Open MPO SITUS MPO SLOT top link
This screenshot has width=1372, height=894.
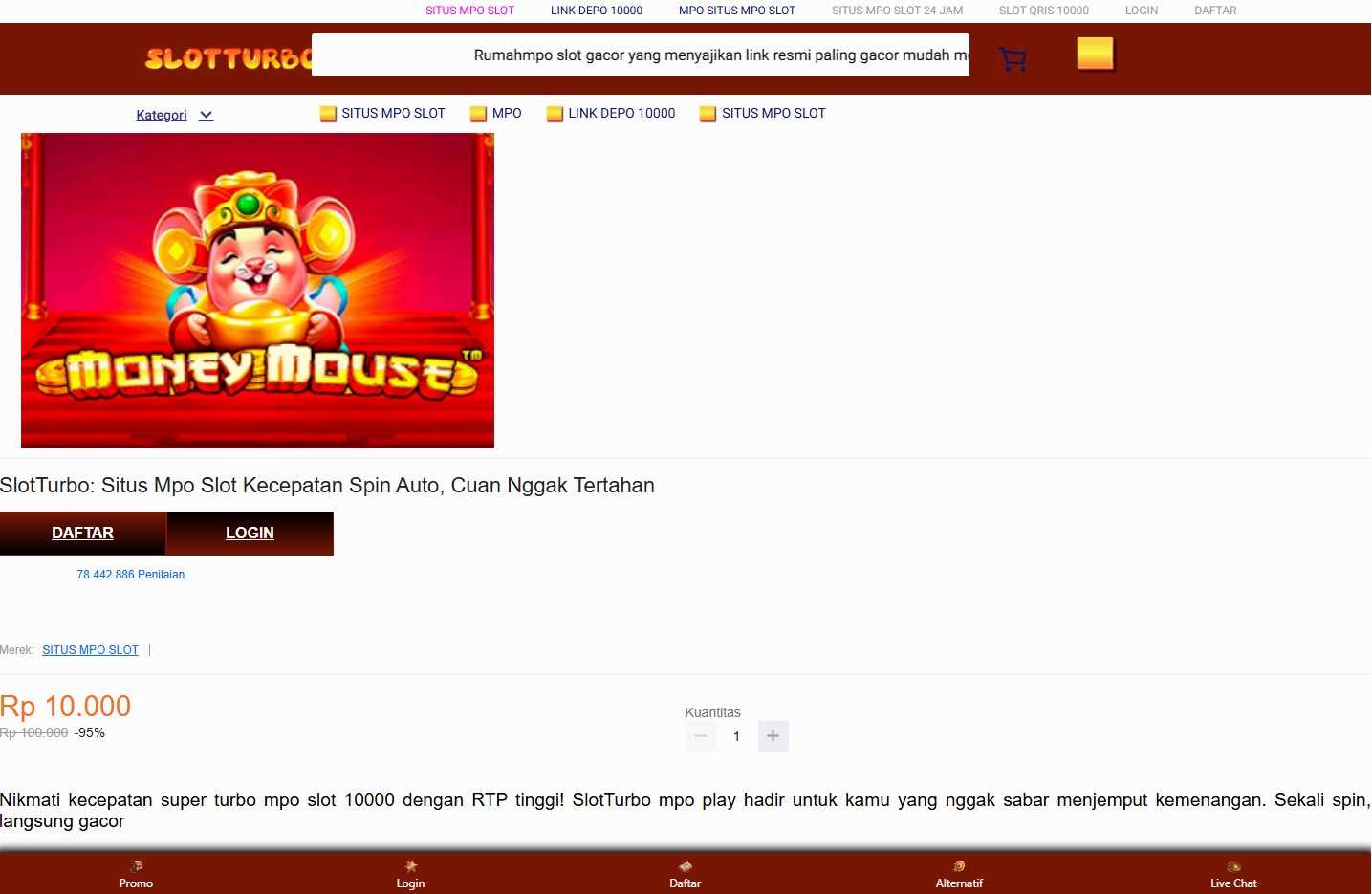[737, 11]
